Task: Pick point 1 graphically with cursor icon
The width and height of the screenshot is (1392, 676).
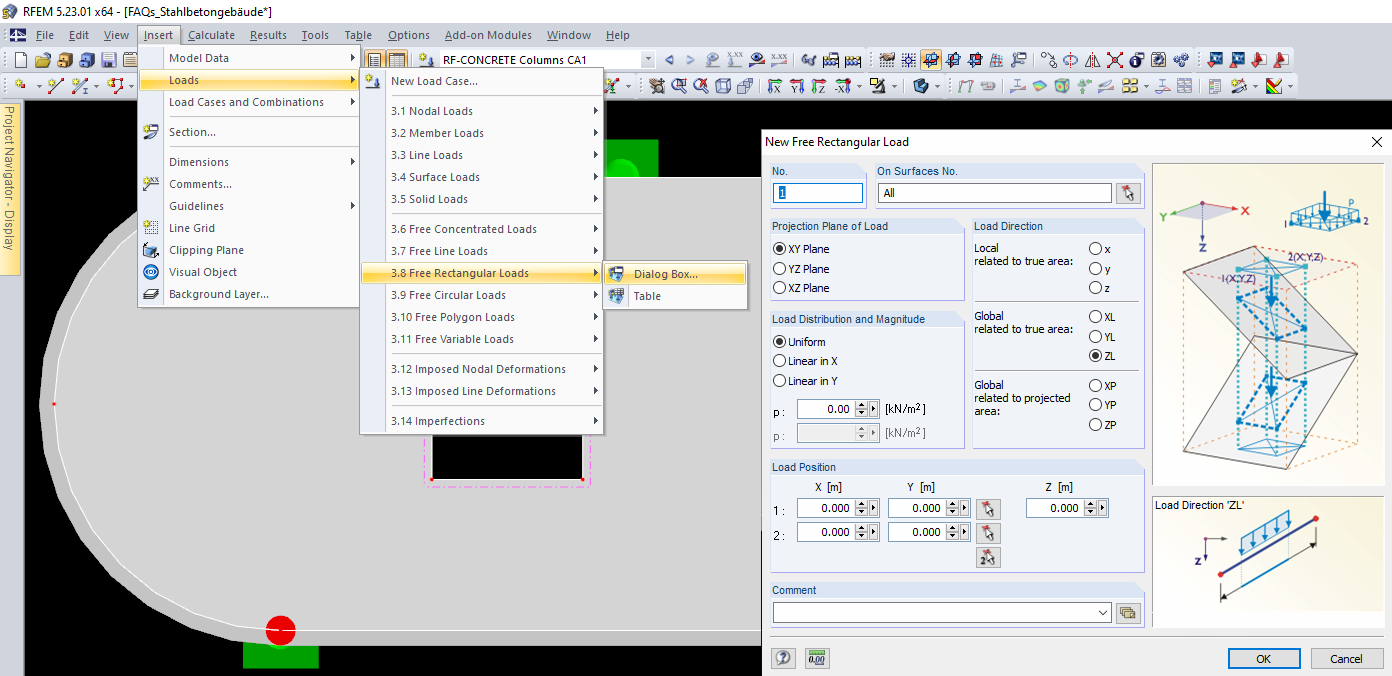Action: (x=988, y=508)
